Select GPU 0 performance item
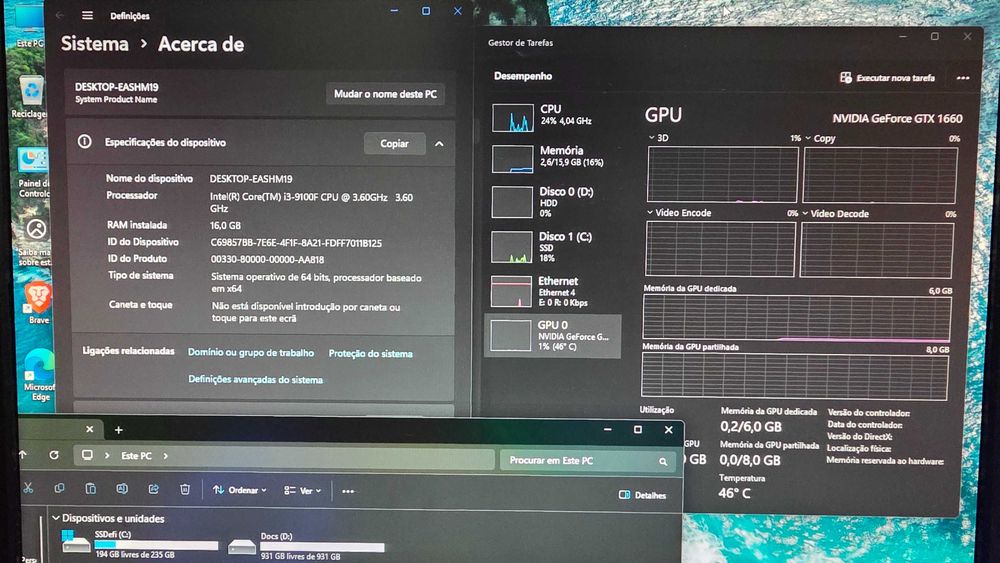Image resolution: width=1000 pixels, height=563 pixels. (552, 335)
